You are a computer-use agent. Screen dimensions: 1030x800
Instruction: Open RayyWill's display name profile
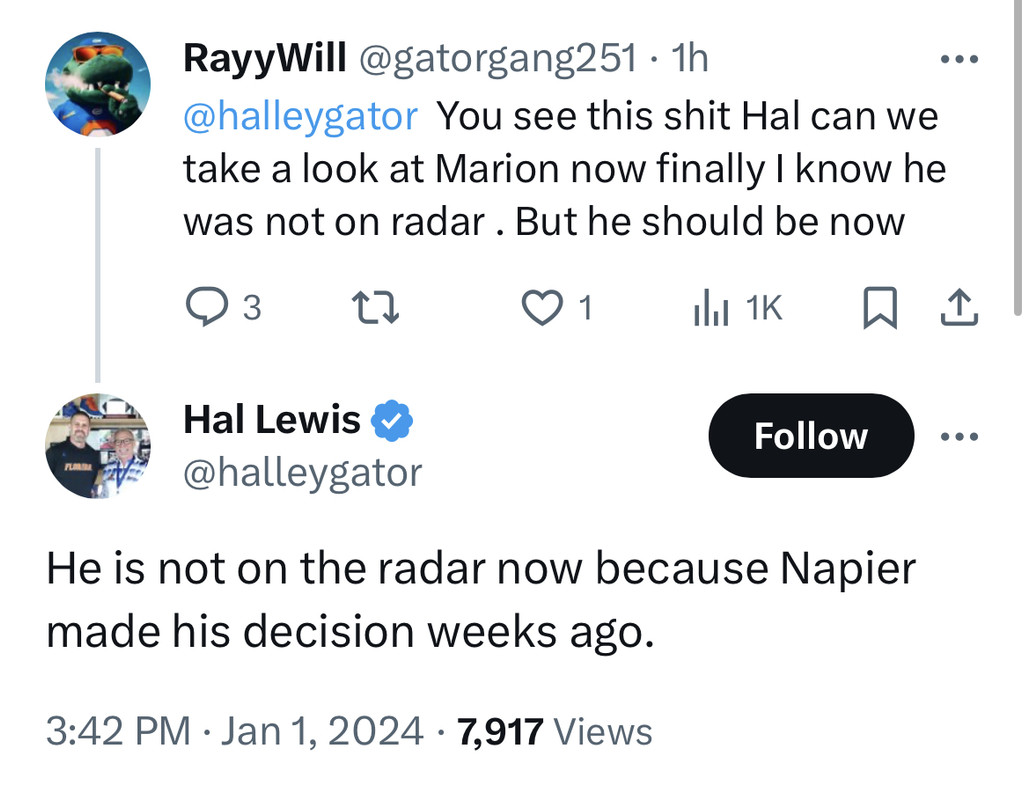[264, 59]
